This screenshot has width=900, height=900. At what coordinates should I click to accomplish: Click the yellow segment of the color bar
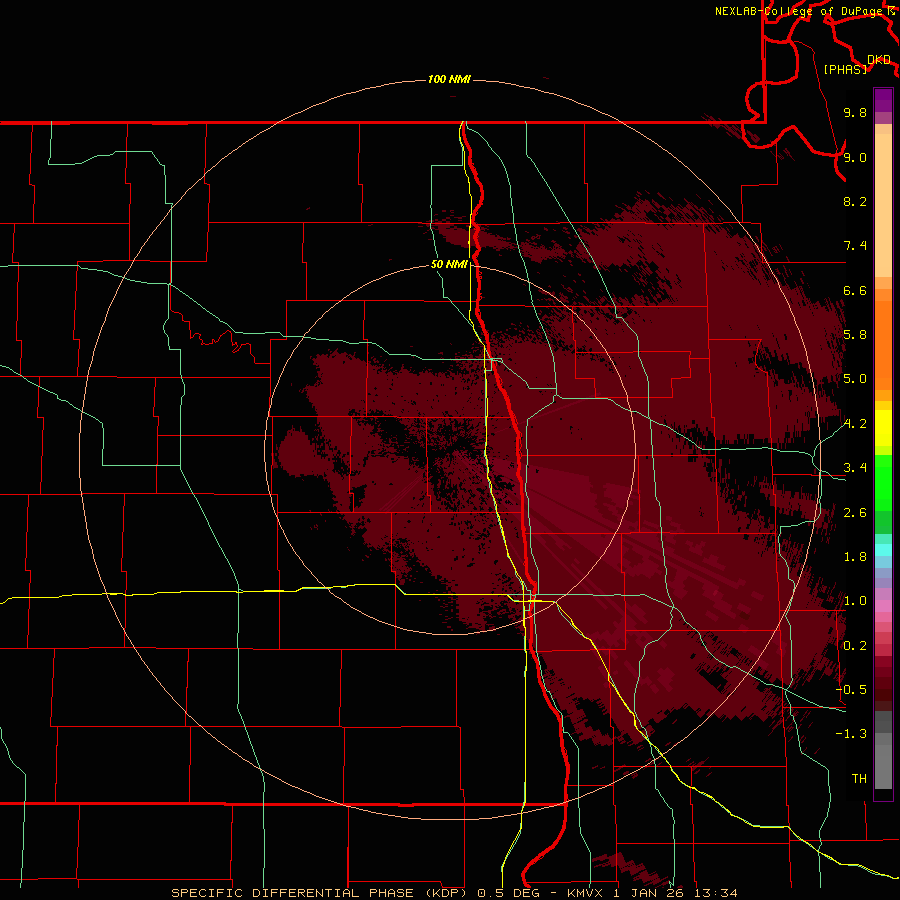883,428
